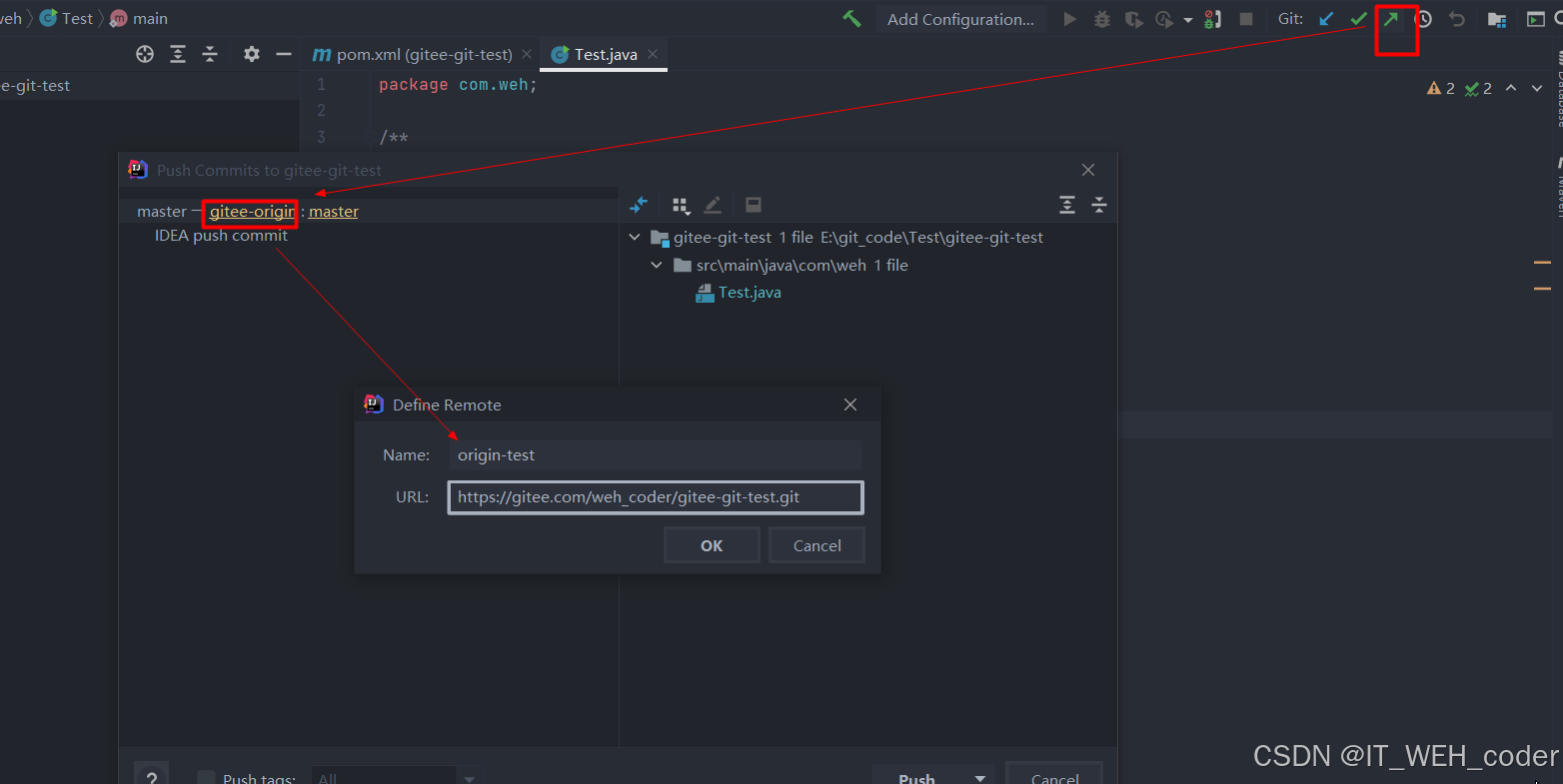Image resolution: width=1563 pixels, height=784 pixels.
Task: Click Git Rollback undo icon
Action: 1457,19
